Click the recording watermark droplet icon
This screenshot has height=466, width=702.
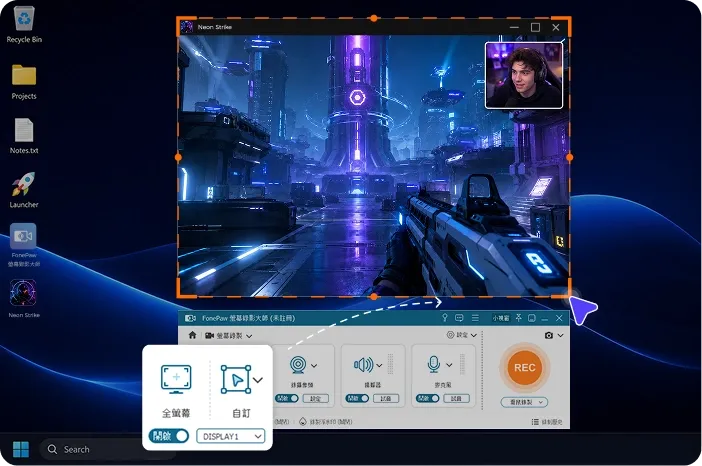[303, 421]
